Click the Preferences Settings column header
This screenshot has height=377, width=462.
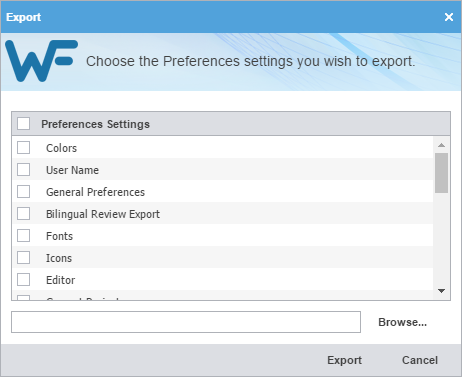click(x=95, y=124)
